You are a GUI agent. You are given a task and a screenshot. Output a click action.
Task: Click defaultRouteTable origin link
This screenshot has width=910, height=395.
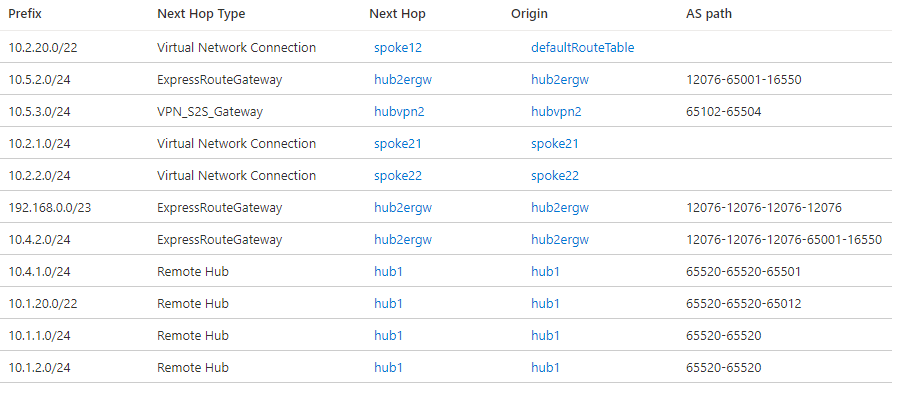click(582, 48)
